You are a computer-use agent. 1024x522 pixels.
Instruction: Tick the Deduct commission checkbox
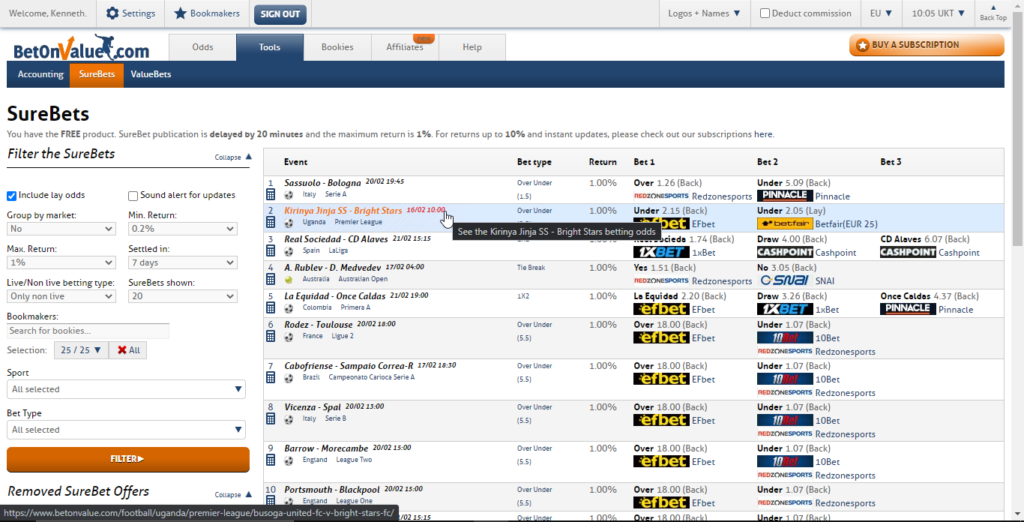click(x=765, y=13)
